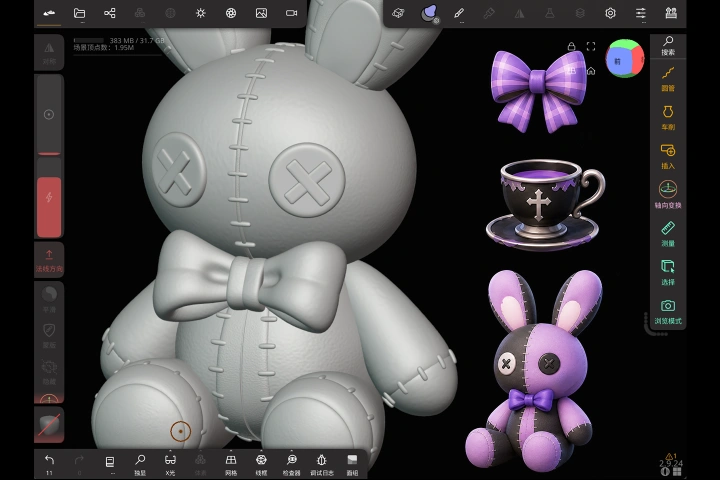Viewport: 720px width, 480px height.
Task: Open the Background image icon menu
Action: coord(261,13)
